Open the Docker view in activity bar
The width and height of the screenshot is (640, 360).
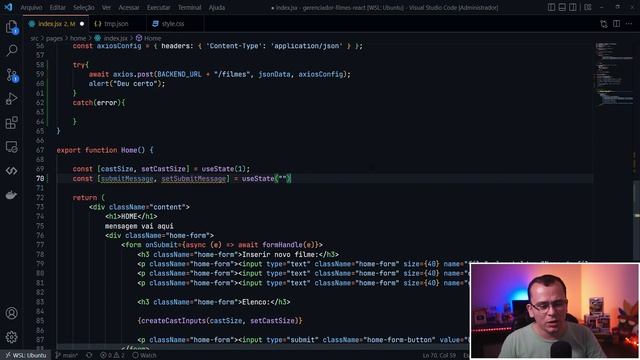[11, 195]
